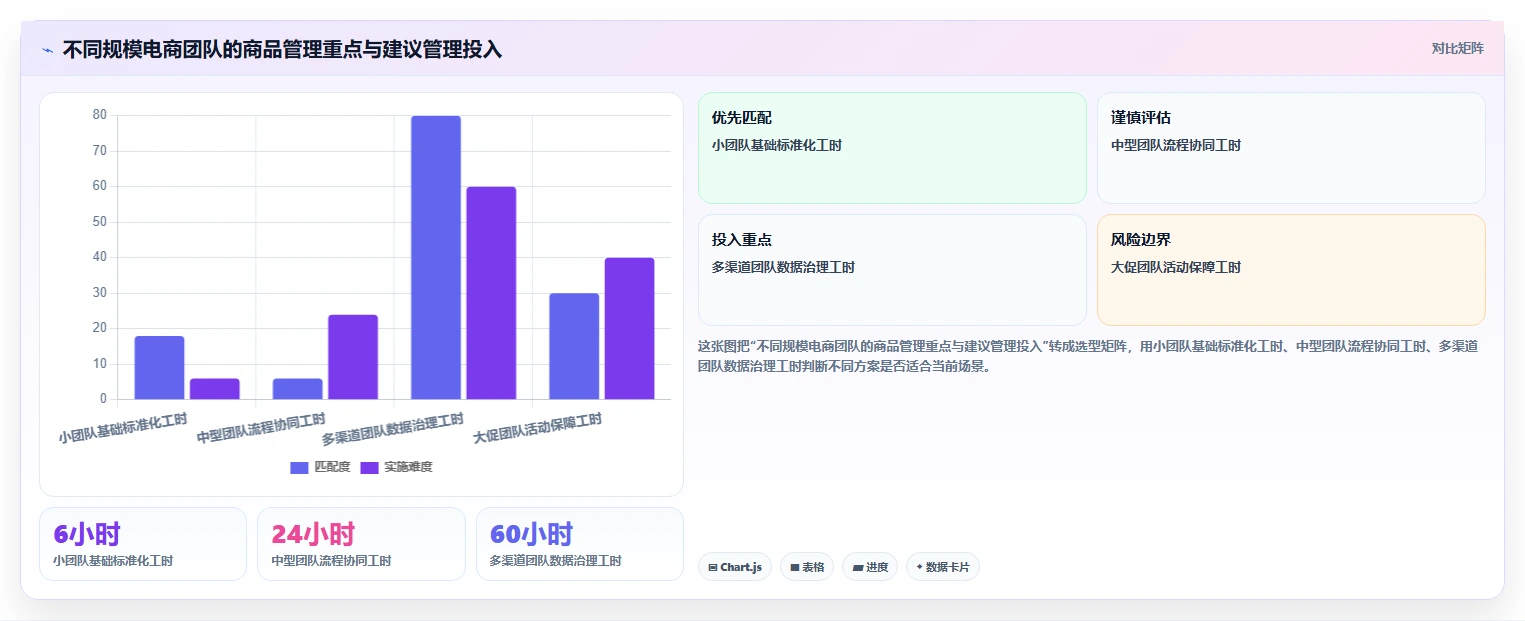Click the purple bar for 中型团队流程协同工时
Screen dimensions: 1525x621
tap(353, 357)
